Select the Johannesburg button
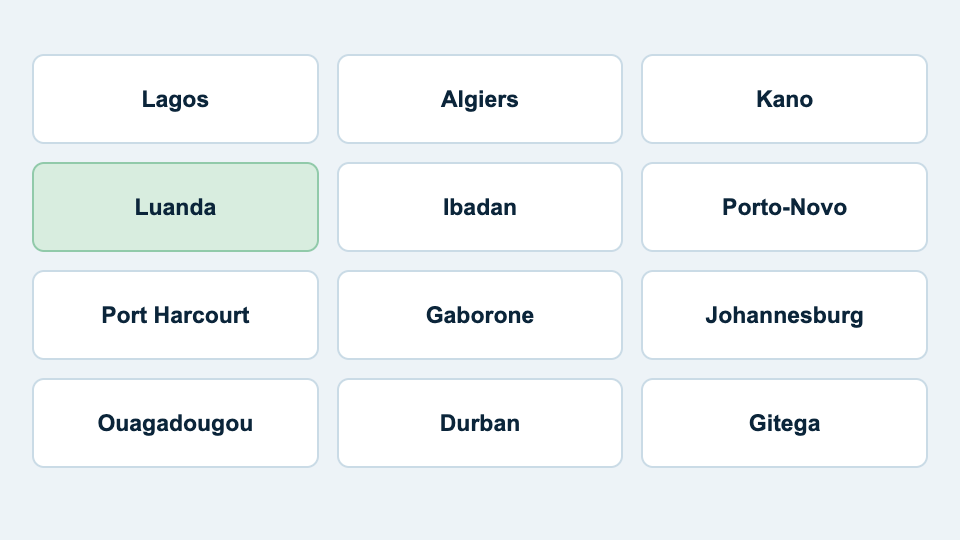960x540 pixels. (784, 315)
